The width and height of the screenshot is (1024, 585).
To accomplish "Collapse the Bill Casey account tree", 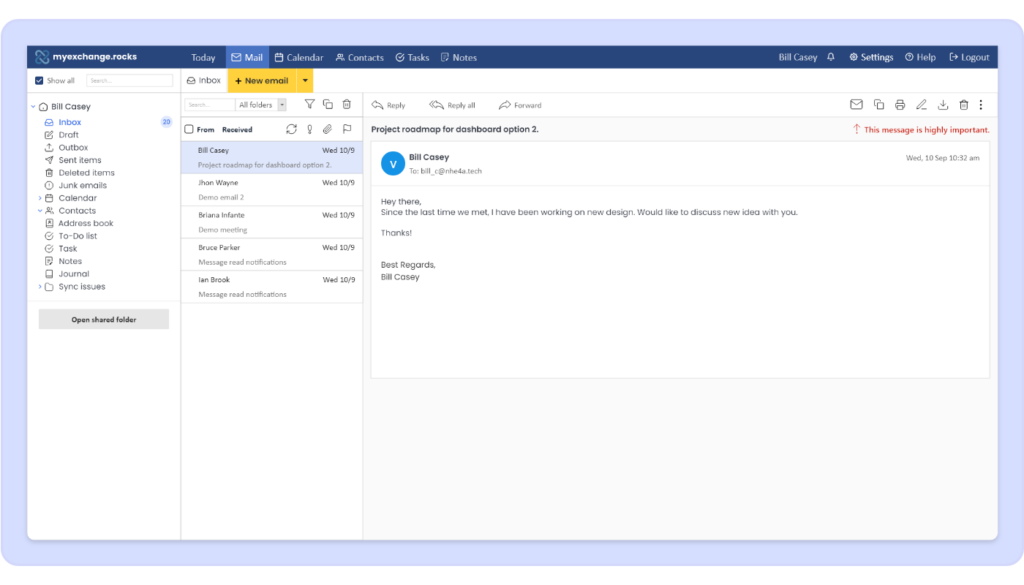I will tap(33, 107).
